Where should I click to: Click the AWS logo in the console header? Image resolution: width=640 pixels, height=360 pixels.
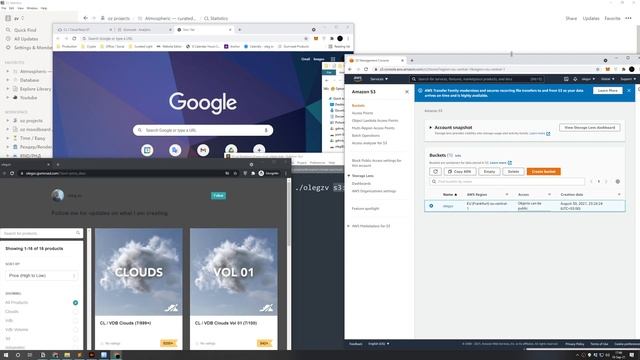pyautogui.click(x=358, y=79)
